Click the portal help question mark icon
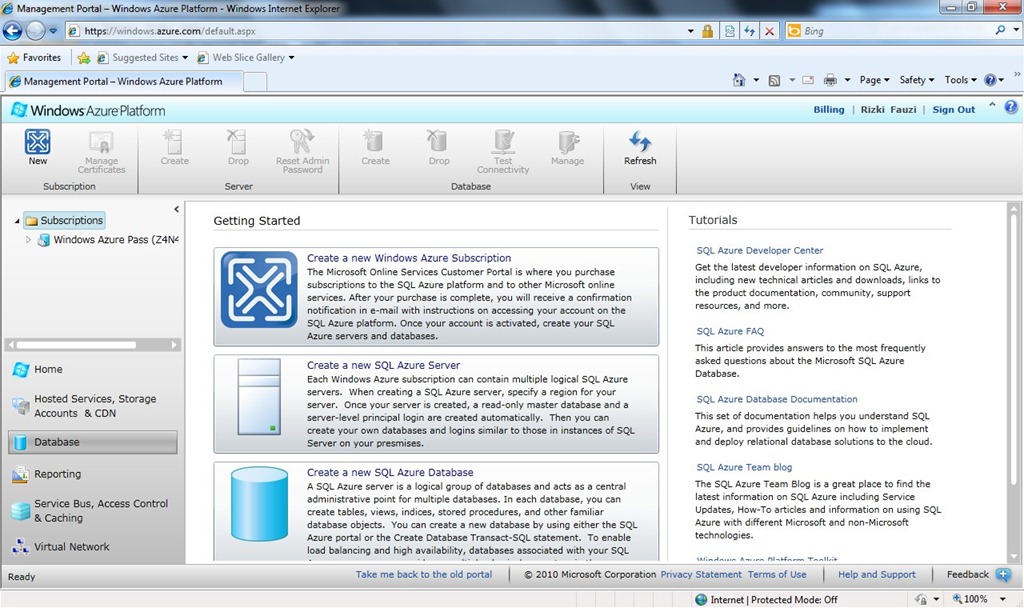1024x608 pixels. click(x=1011, y=107)
